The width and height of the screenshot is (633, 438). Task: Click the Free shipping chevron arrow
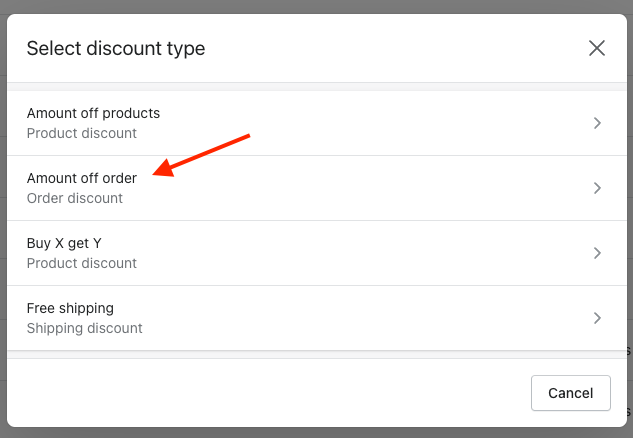pos(597,318)
